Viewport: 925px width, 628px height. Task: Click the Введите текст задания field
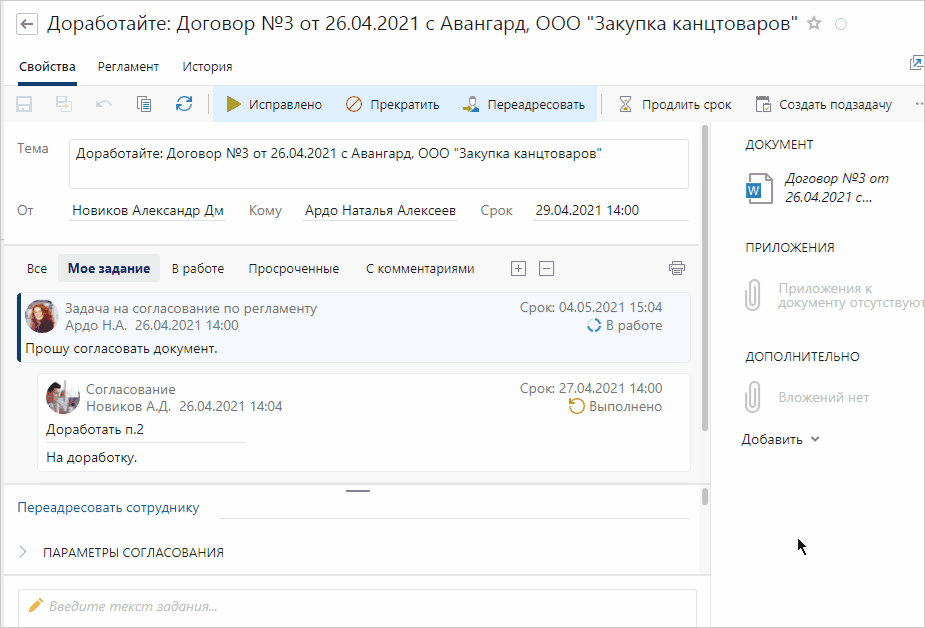pos(357,606)
